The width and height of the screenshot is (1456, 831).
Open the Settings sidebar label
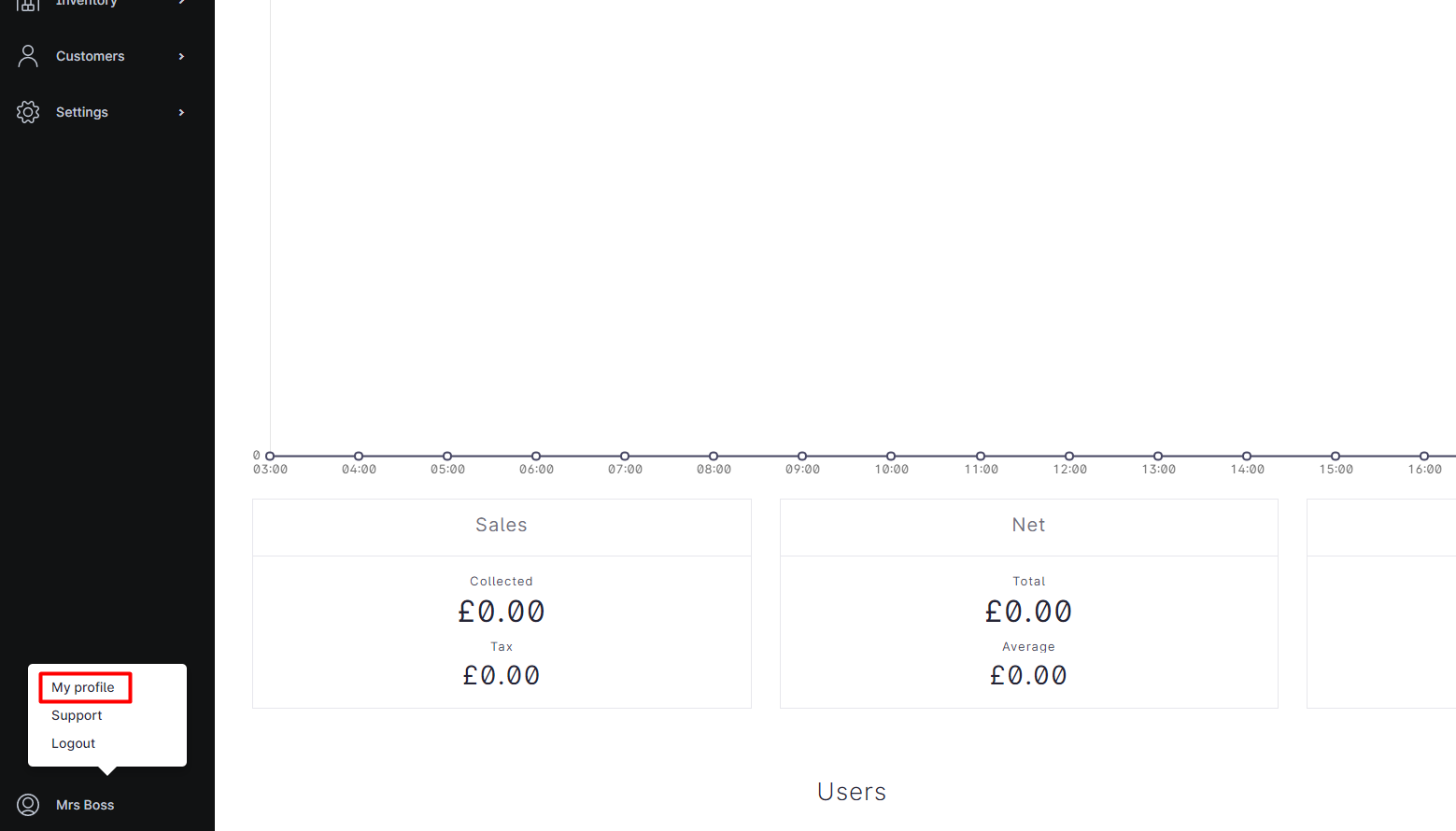[82, 112]
